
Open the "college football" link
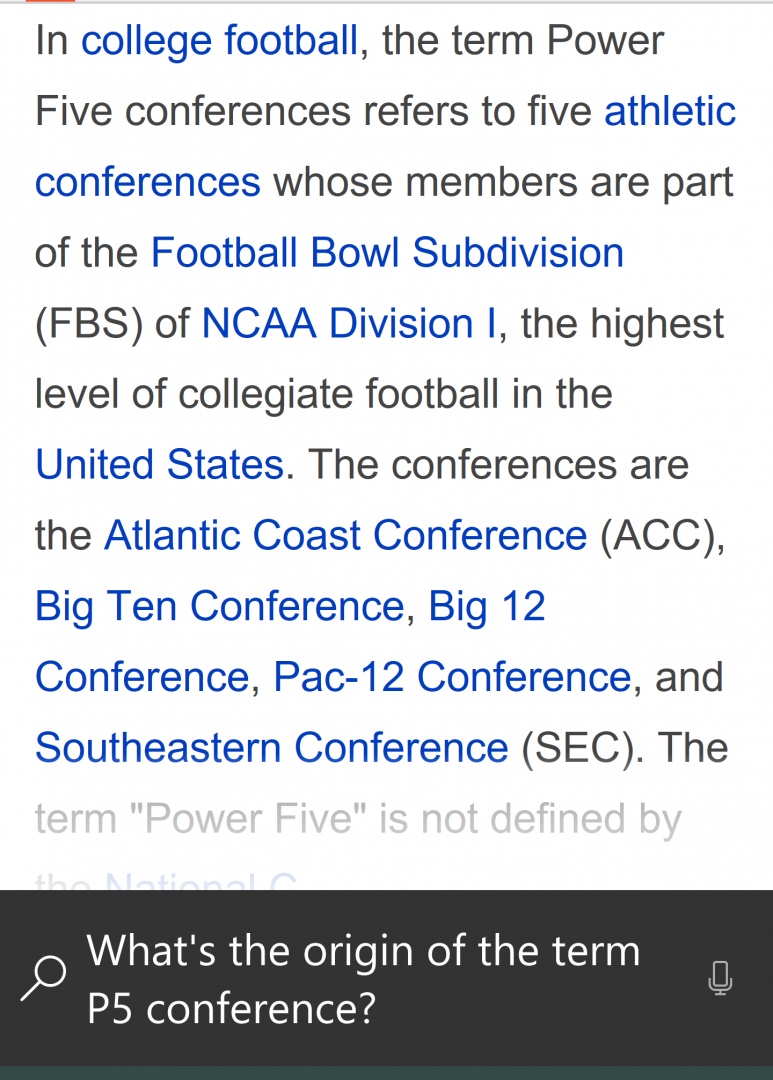point(219,41)
